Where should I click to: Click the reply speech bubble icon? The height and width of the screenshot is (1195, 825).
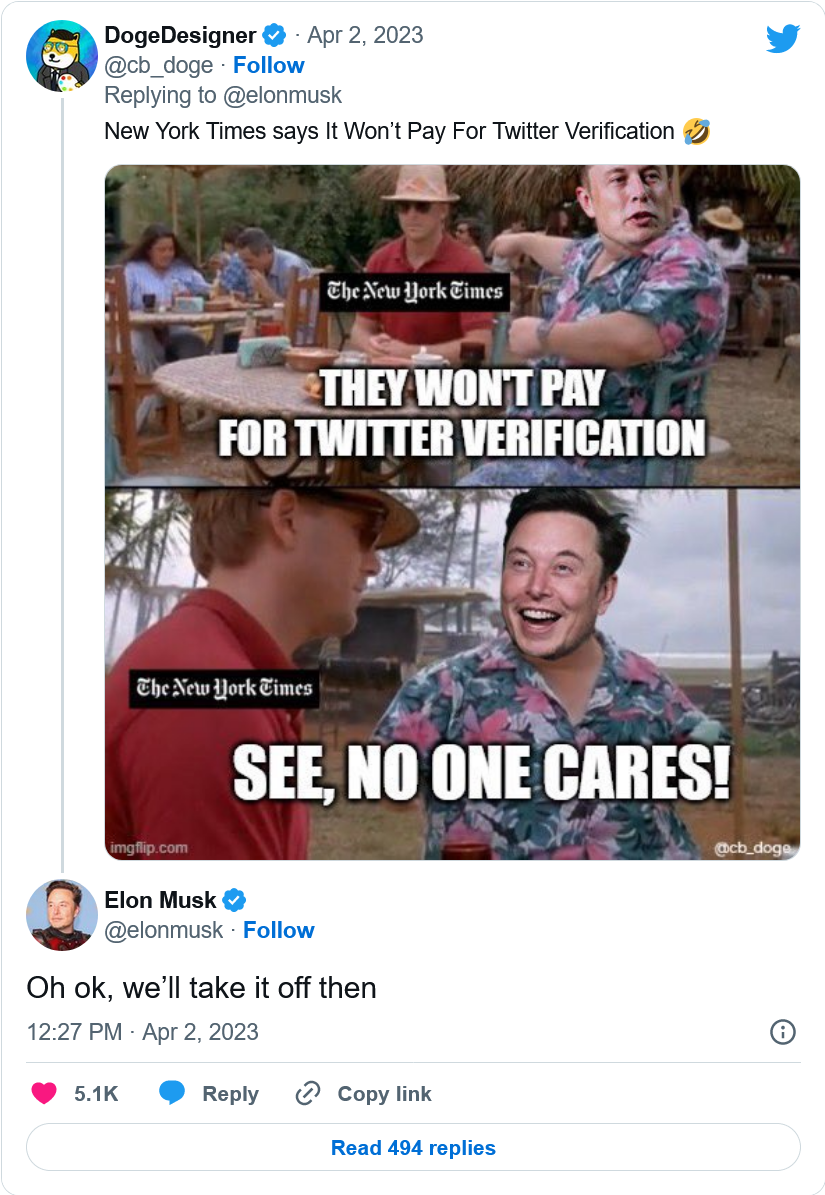point(172,1093)
